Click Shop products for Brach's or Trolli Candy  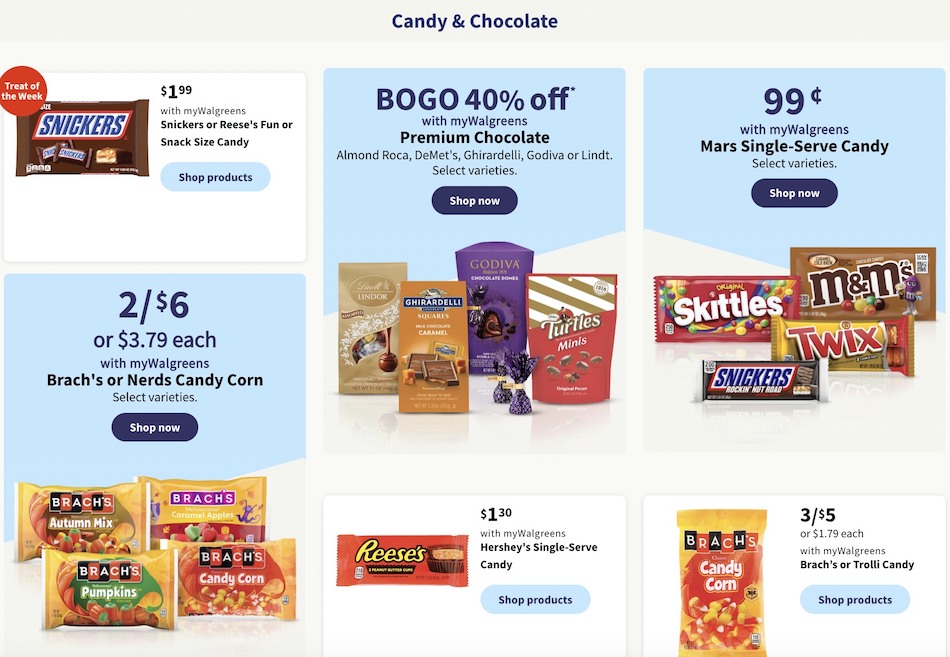point(855,599)
